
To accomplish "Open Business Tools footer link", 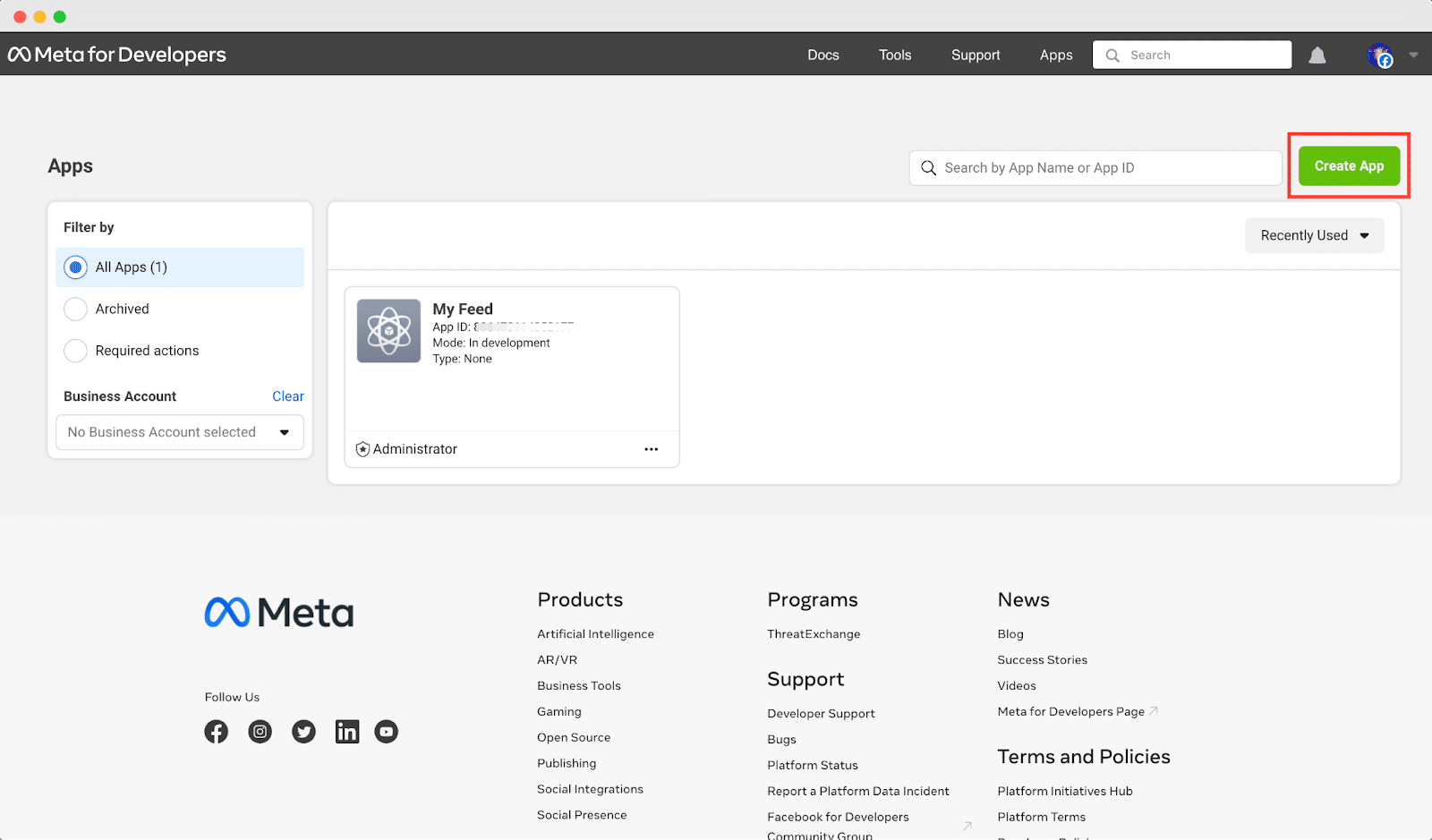I will tap(579, 686).
